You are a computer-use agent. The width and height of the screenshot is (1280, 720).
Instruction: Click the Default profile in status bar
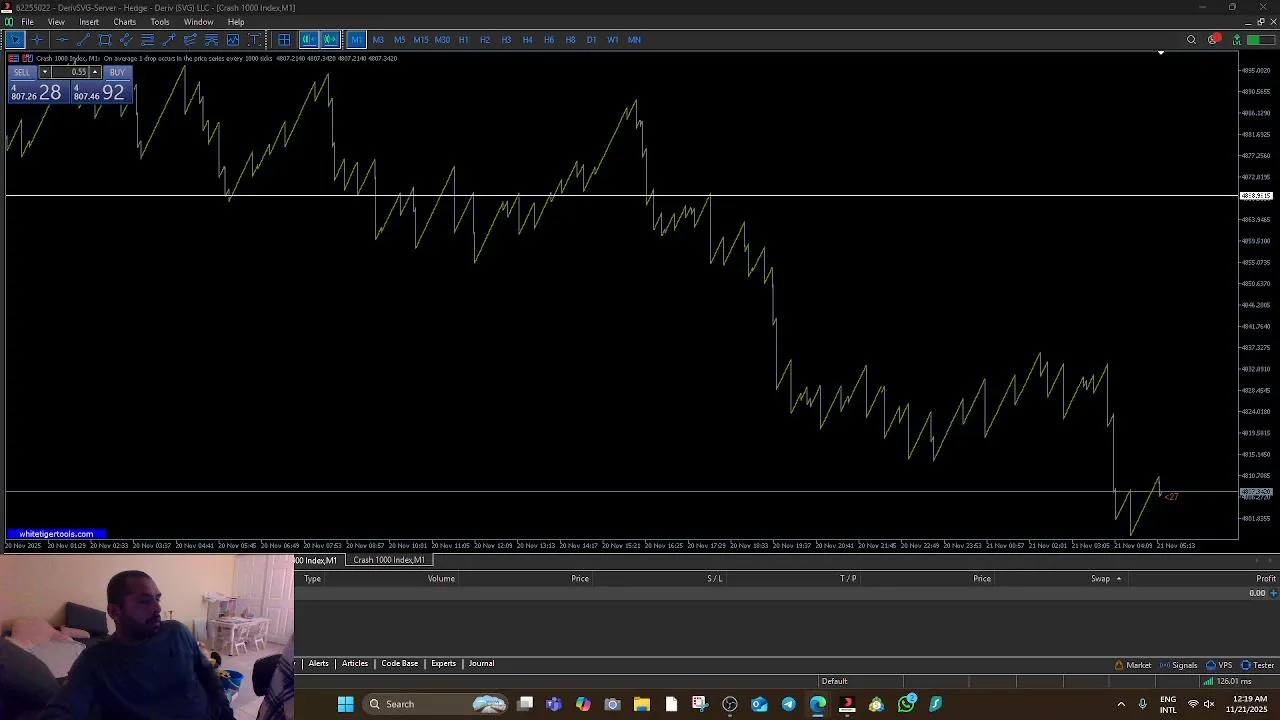pos(834,682)
